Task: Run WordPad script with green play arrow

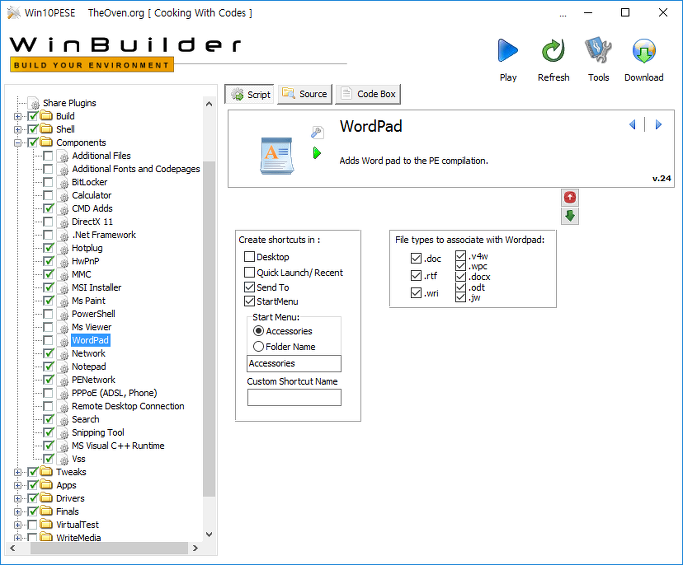Action: (x=317, y=153)
